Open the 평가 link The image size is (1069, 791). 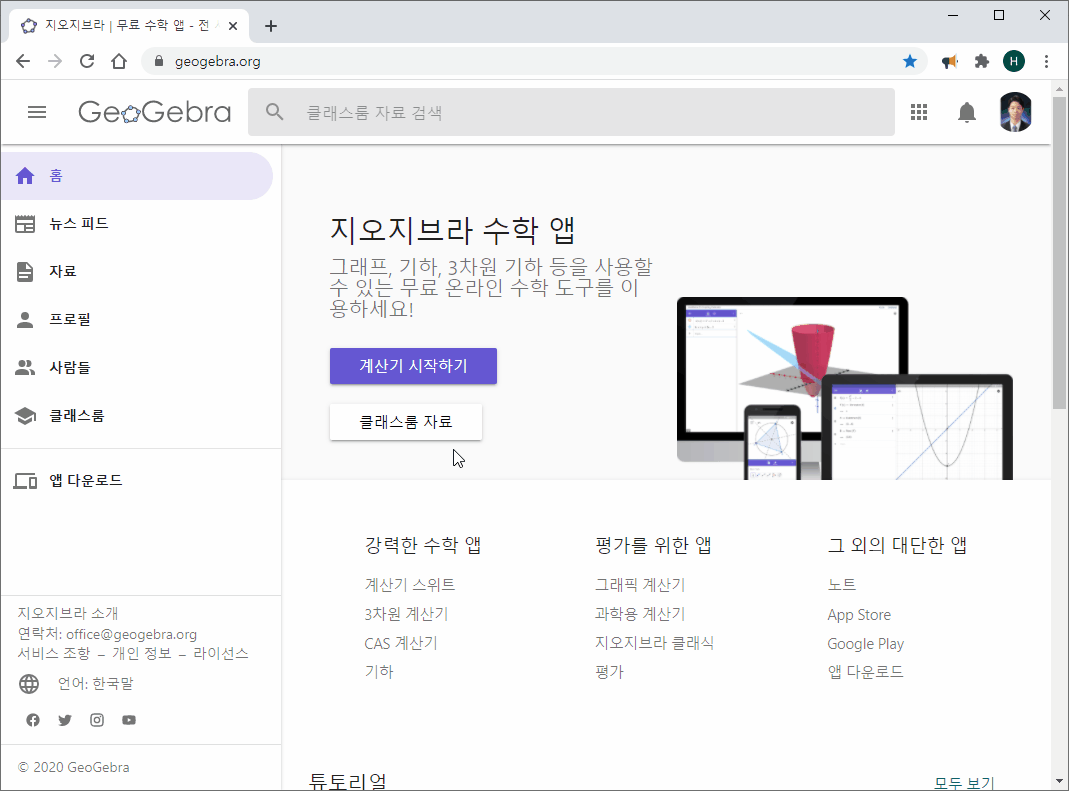609,672
